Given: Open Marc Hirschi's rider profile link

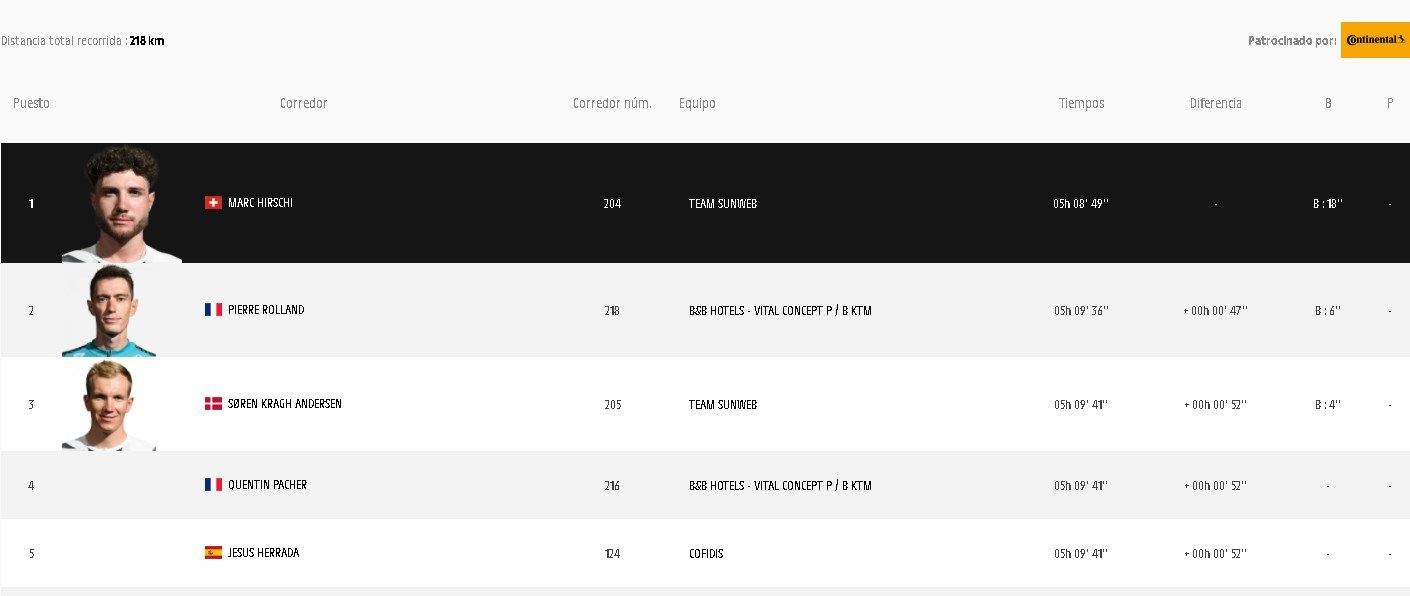Looking at the screenshot, I should pyautogui.click(x=260, y=203).
